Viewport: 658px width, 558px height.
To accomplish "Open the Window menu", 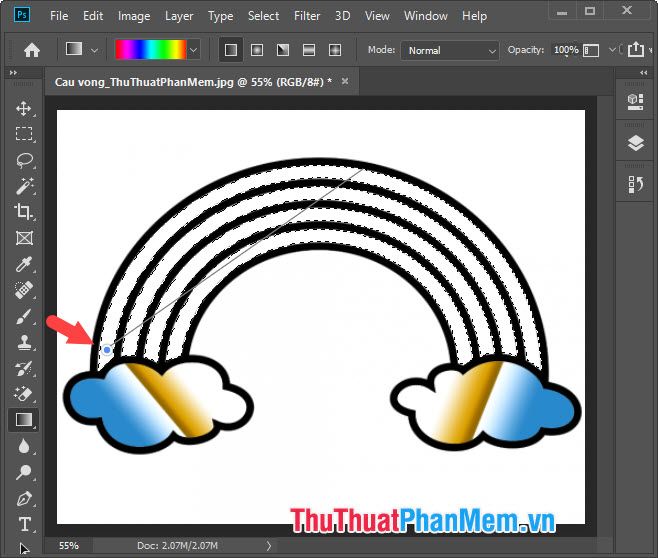I will pyautogui.click(x=426, y=16).
